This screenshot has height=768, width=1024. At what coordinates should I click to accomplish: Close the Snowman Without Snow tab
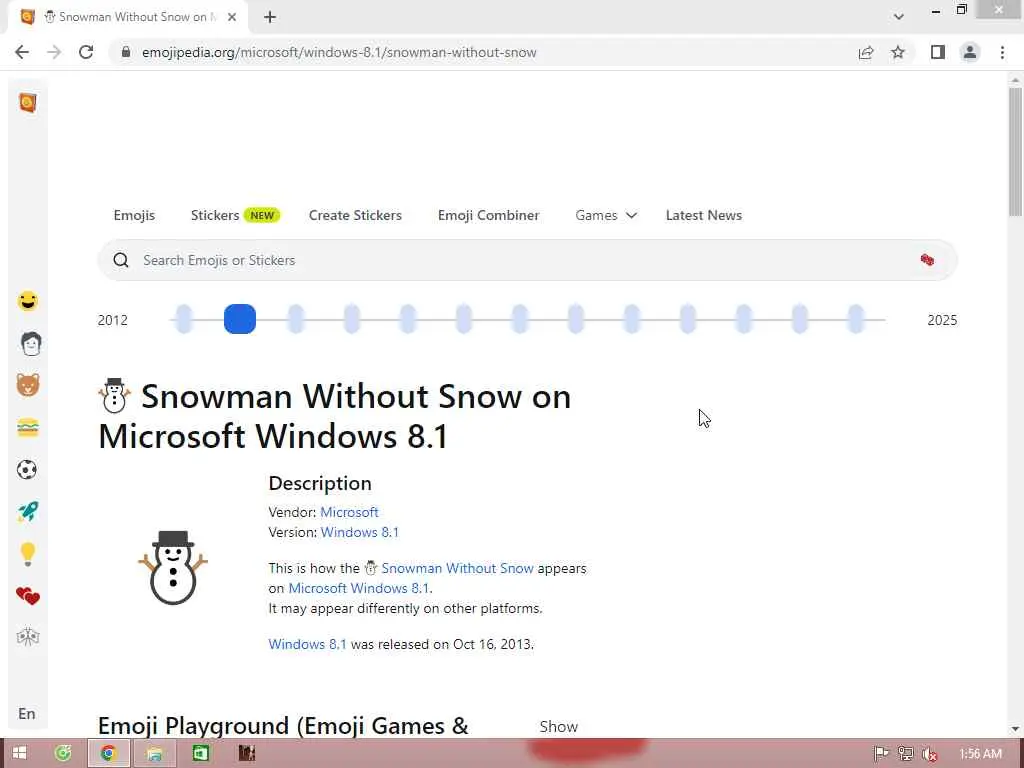[232, 18]
